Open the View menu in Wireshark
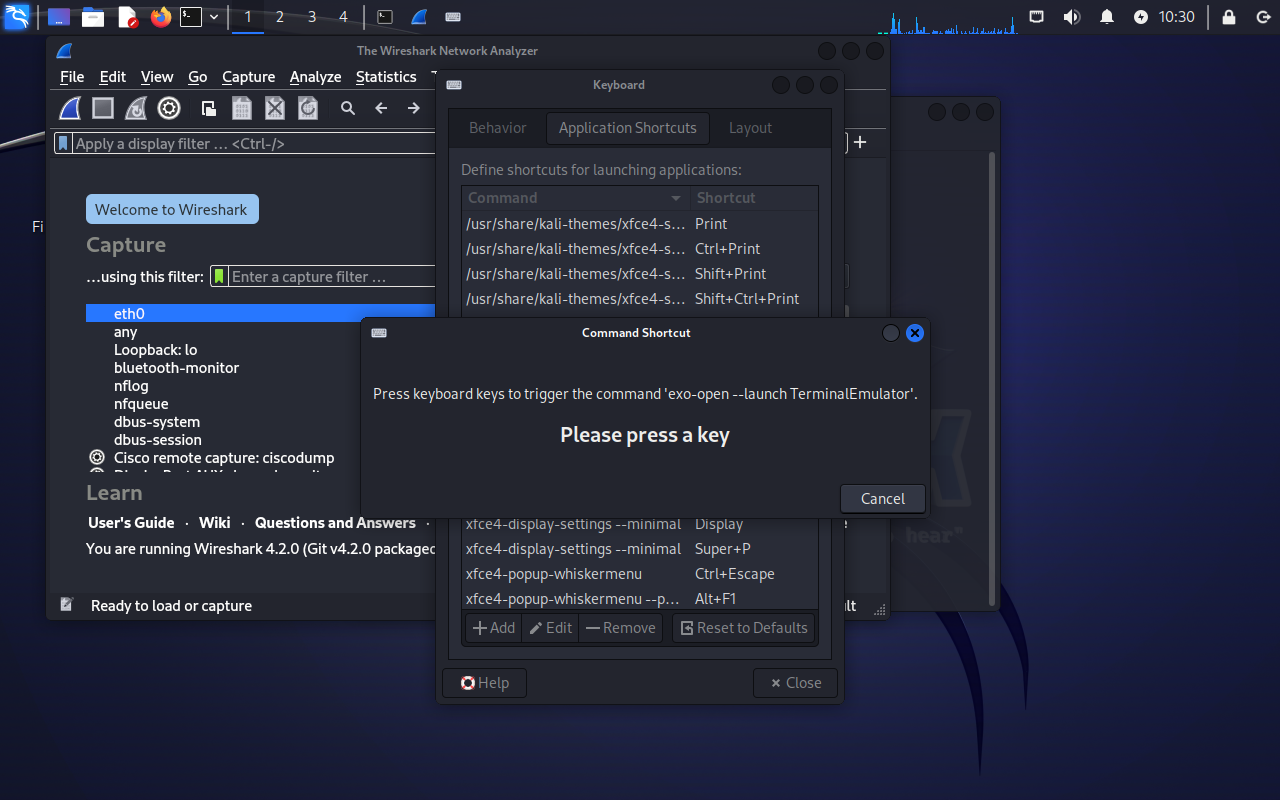This screenshot has width=1280, height=800. 157,77
